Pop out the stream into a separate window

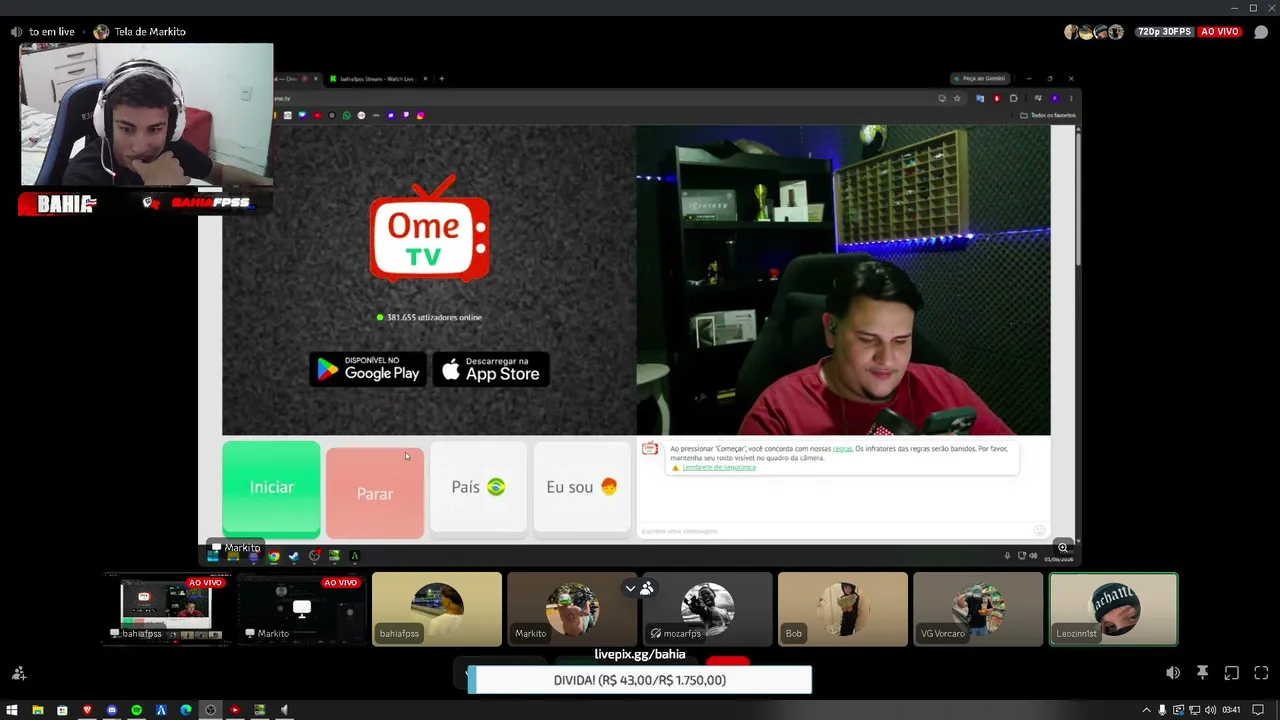[x=1232, y=673]
